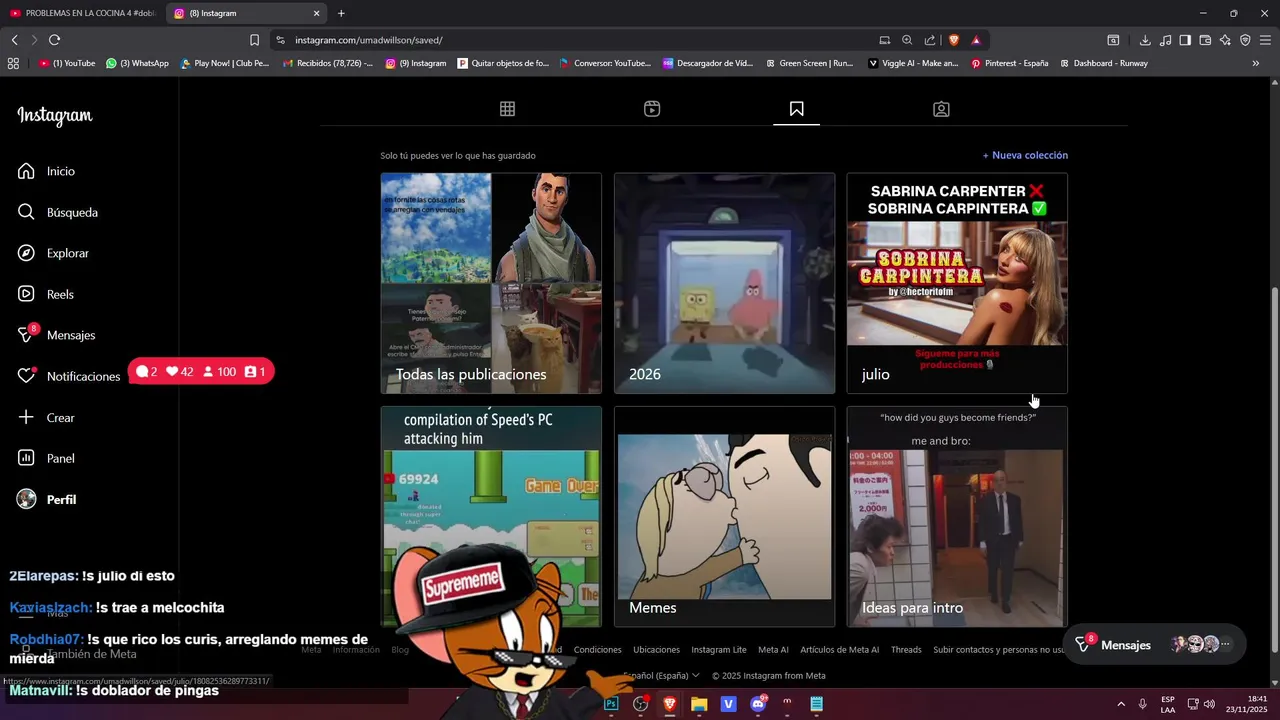The width and height of the screenshot is (1280, 720).
Task: Click Instagram Lite footer link
Action: point(719,650)
